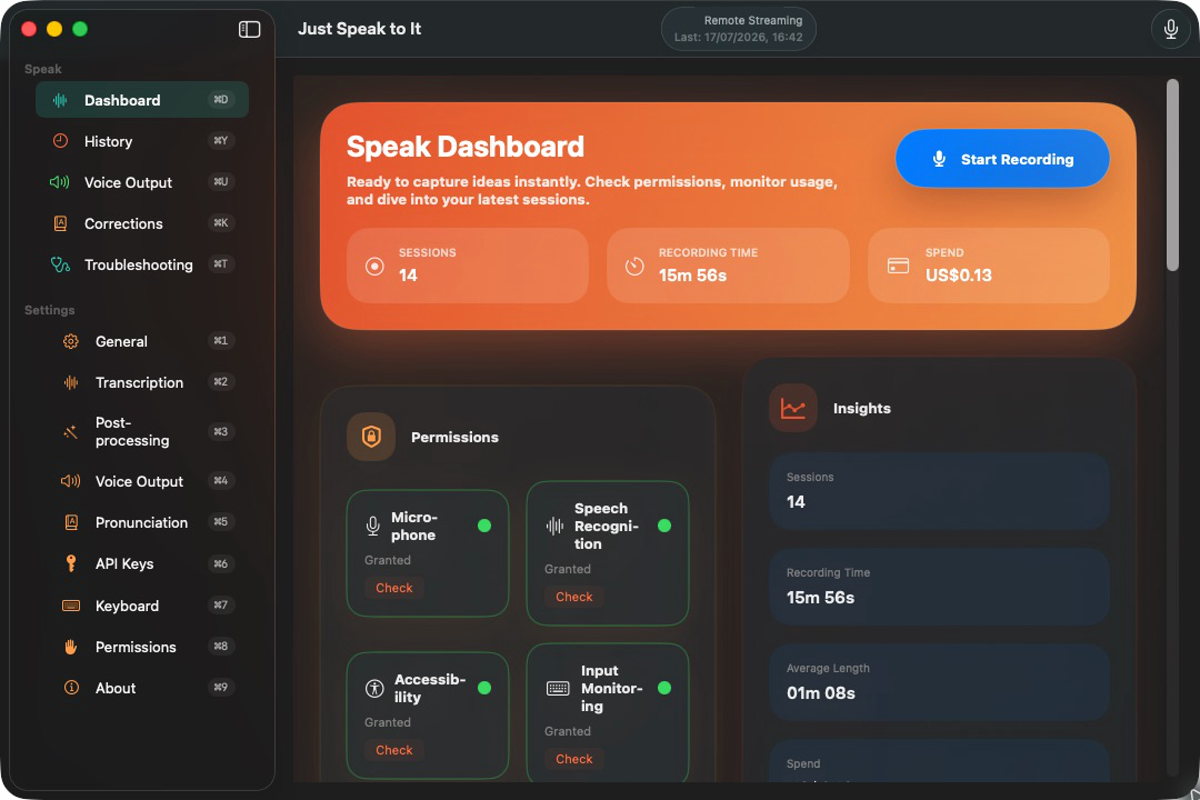Viewport: 1200px width, 800px height.
Task: Click the Troubleshooting stethoscope icon
Action: [x=60, y=265]
